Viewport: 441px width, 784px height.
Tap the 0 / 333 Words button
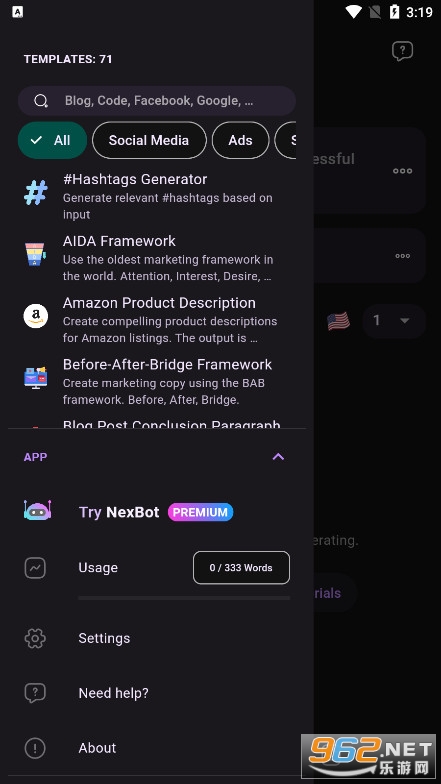[x=242, y=568]
